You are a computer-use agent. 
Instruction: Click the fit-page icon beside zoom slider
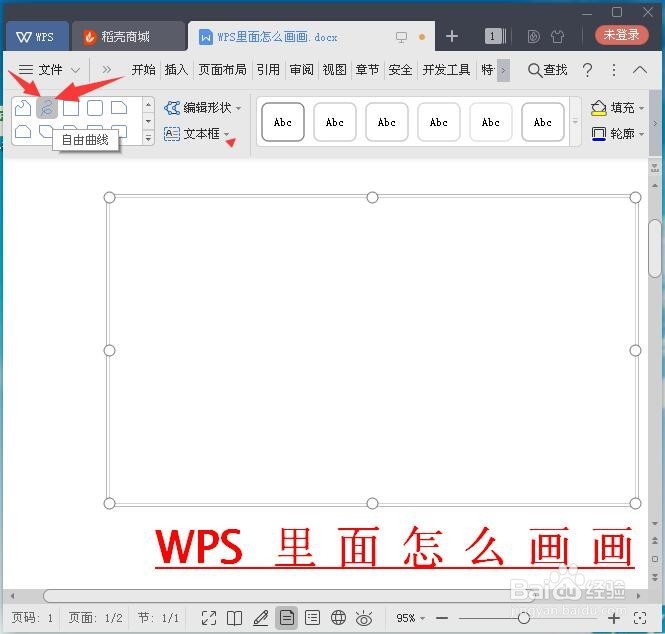coord(640,618)
